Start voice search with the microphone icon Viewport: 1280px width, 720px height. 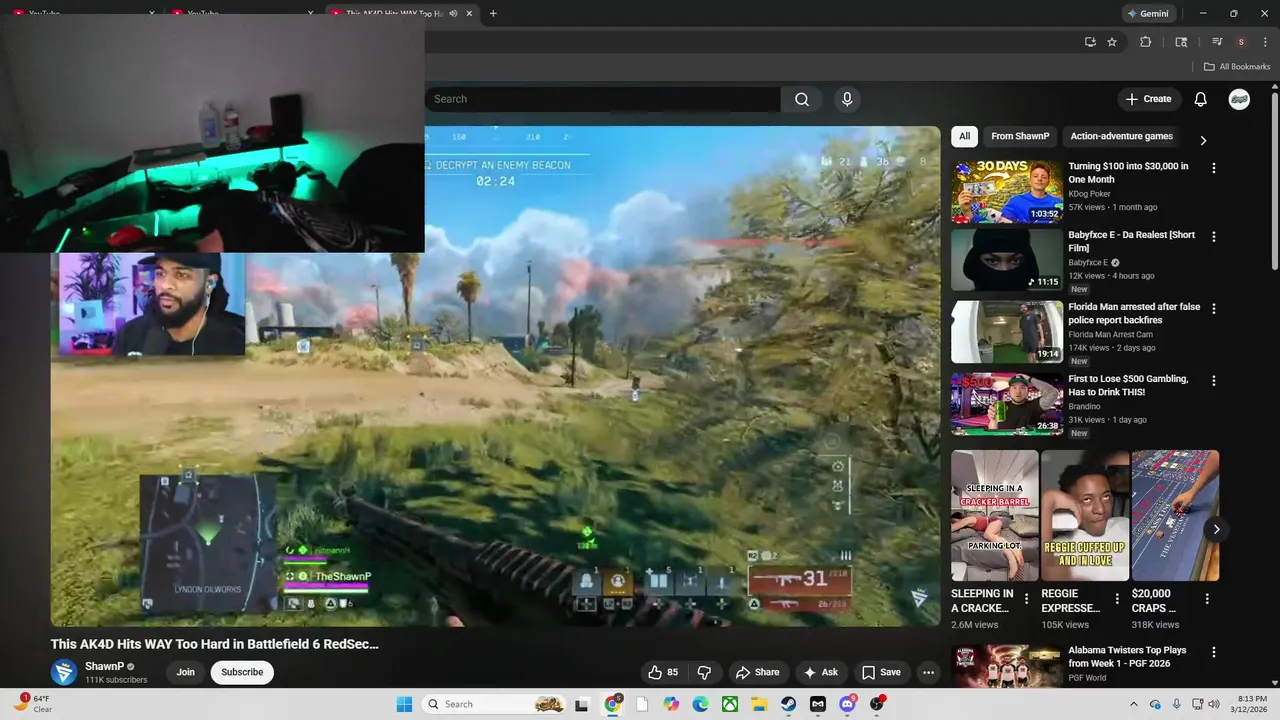(x=847, y=99)
